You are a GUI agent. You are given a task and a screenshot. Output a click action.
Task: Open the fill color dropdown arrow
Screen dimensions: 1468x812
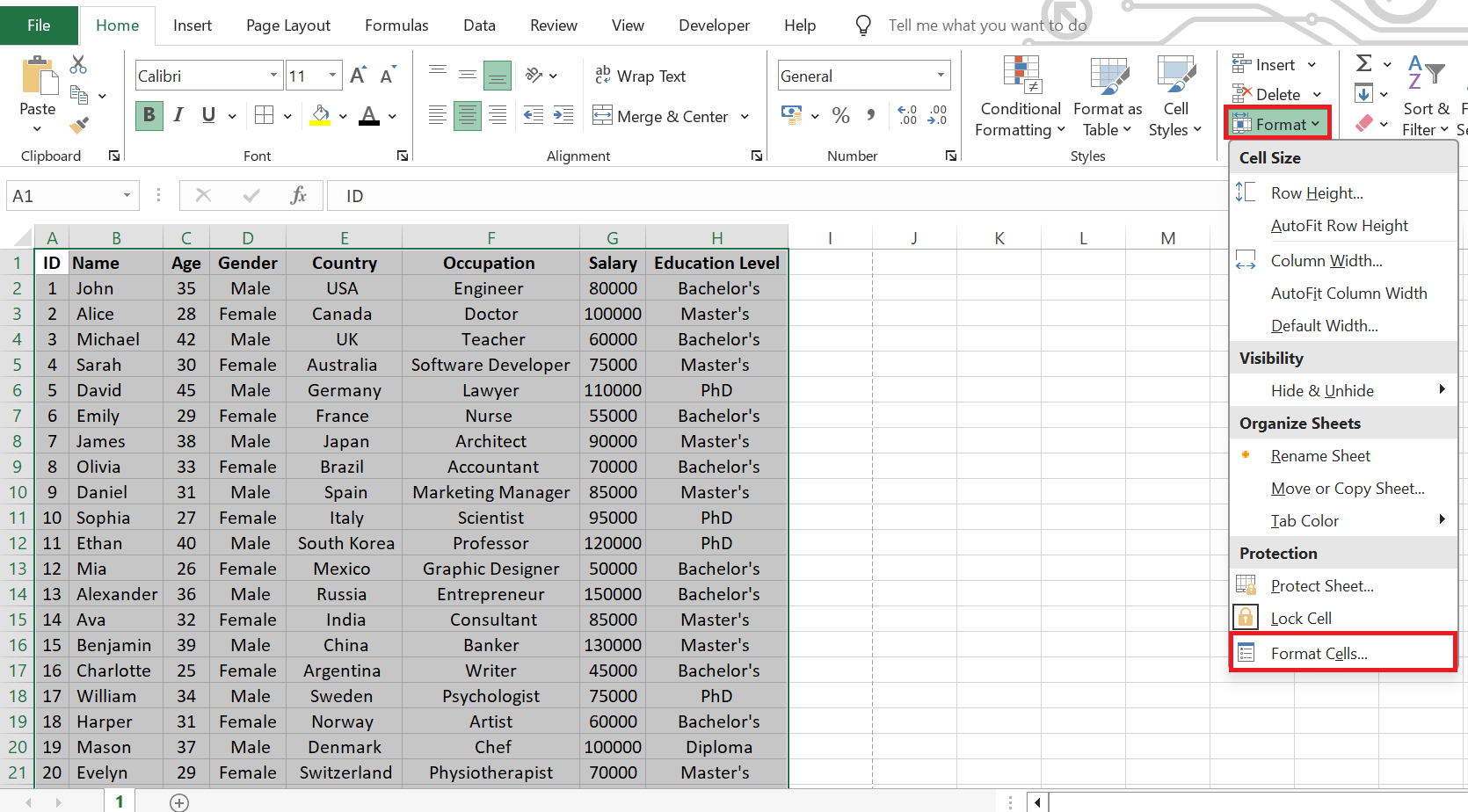343,116
